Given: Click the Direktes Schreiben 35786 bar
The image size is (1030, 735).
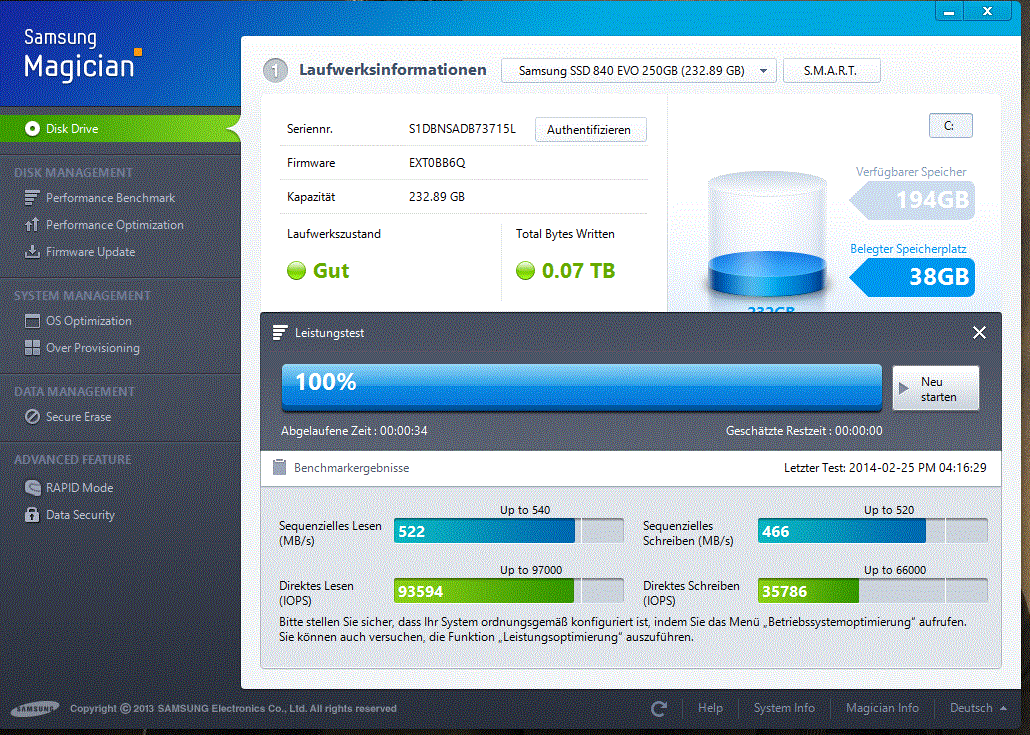Looking at the screenshot, I should click(872, 591).
